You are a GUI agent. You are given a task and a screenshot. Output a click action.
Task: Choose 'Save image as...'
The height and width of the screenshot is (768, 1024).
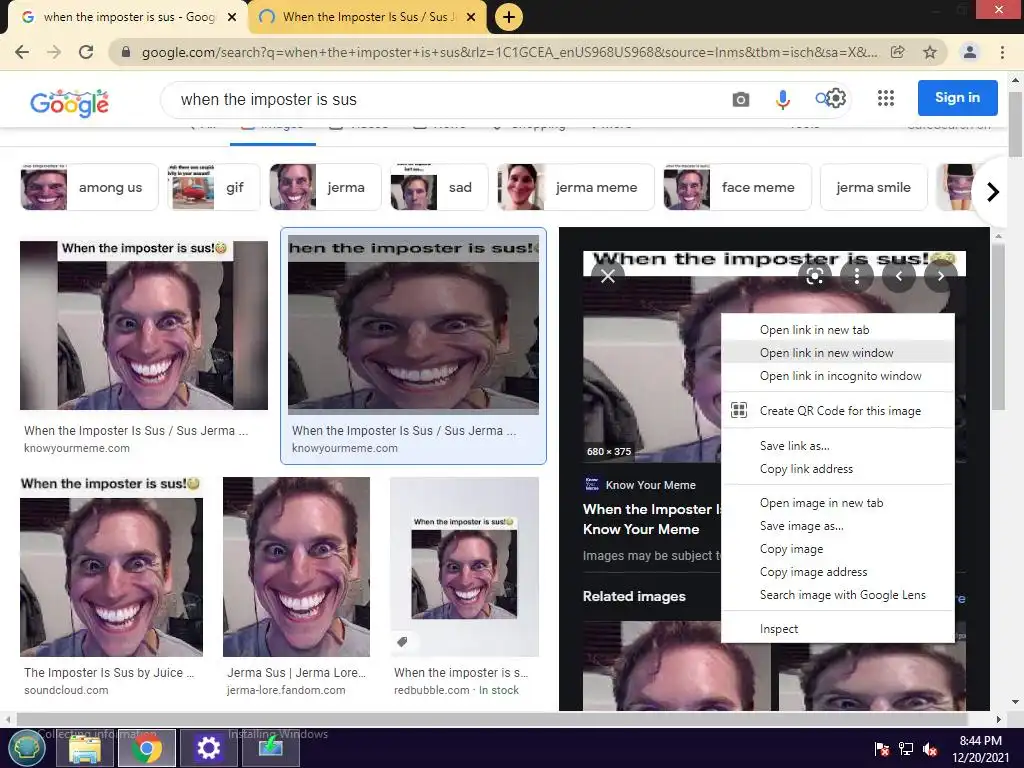[x=838, y=526]
